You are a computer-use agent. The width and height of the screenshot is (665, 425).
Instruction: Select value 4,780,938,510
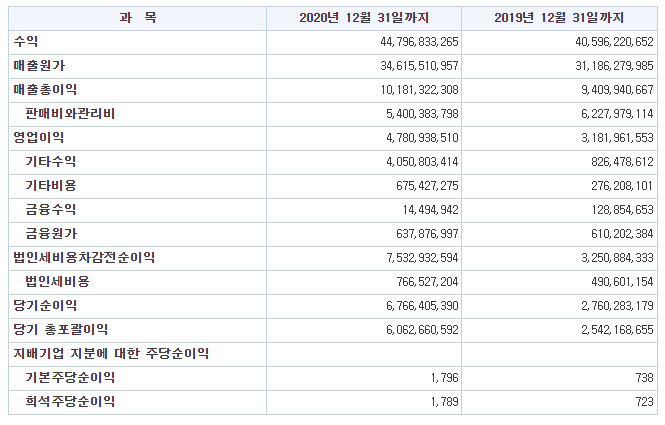tap(422, 138)
